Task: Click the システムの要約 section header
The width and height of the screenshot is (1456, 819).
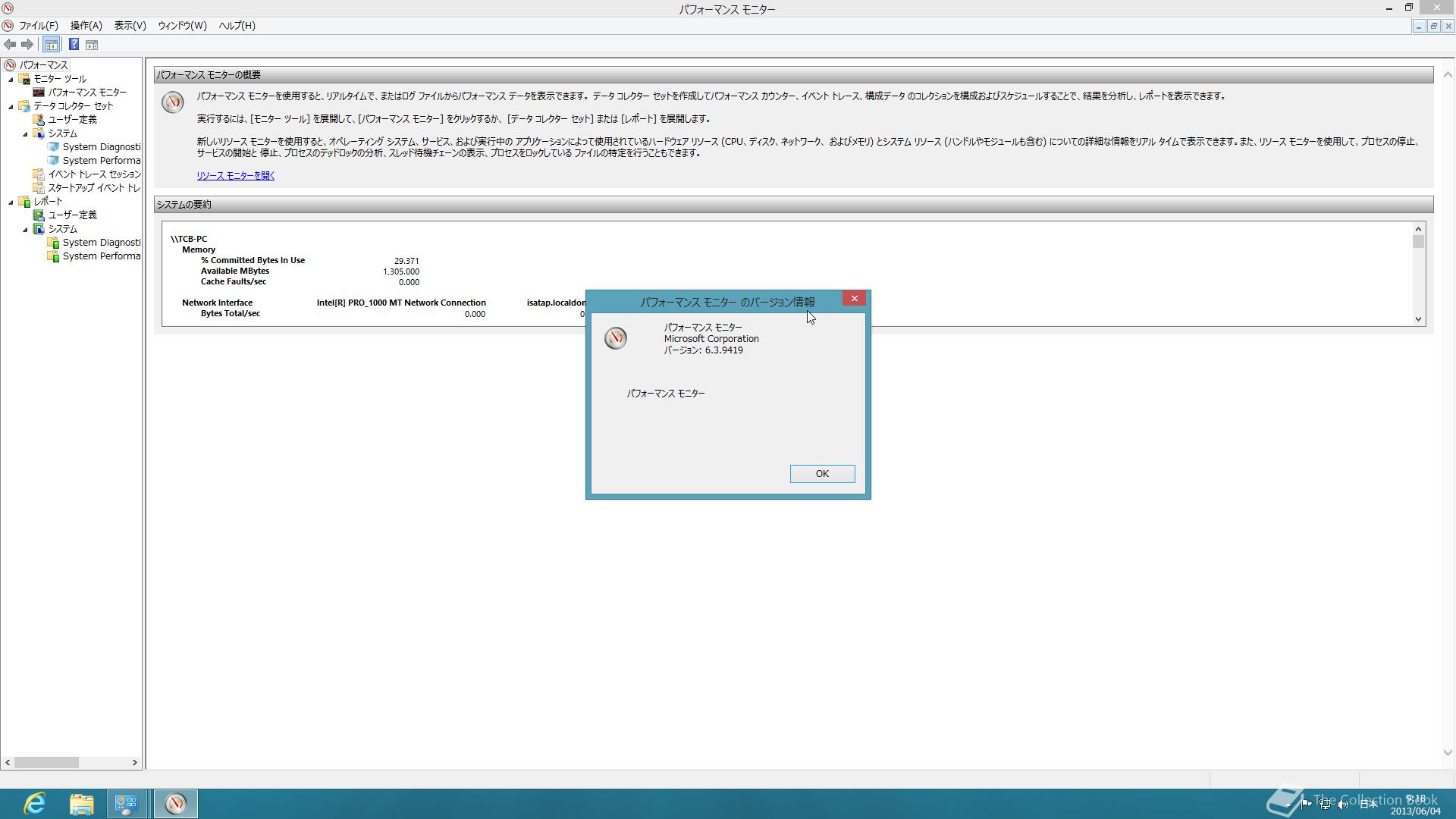Action: point(793,205)
